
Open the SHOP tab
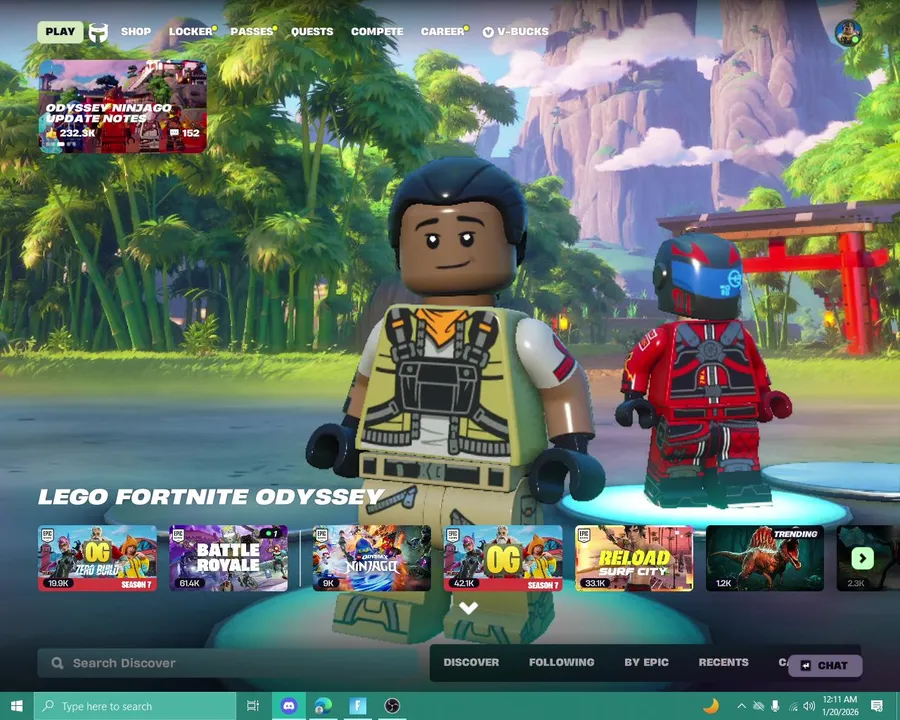(136, 32)
